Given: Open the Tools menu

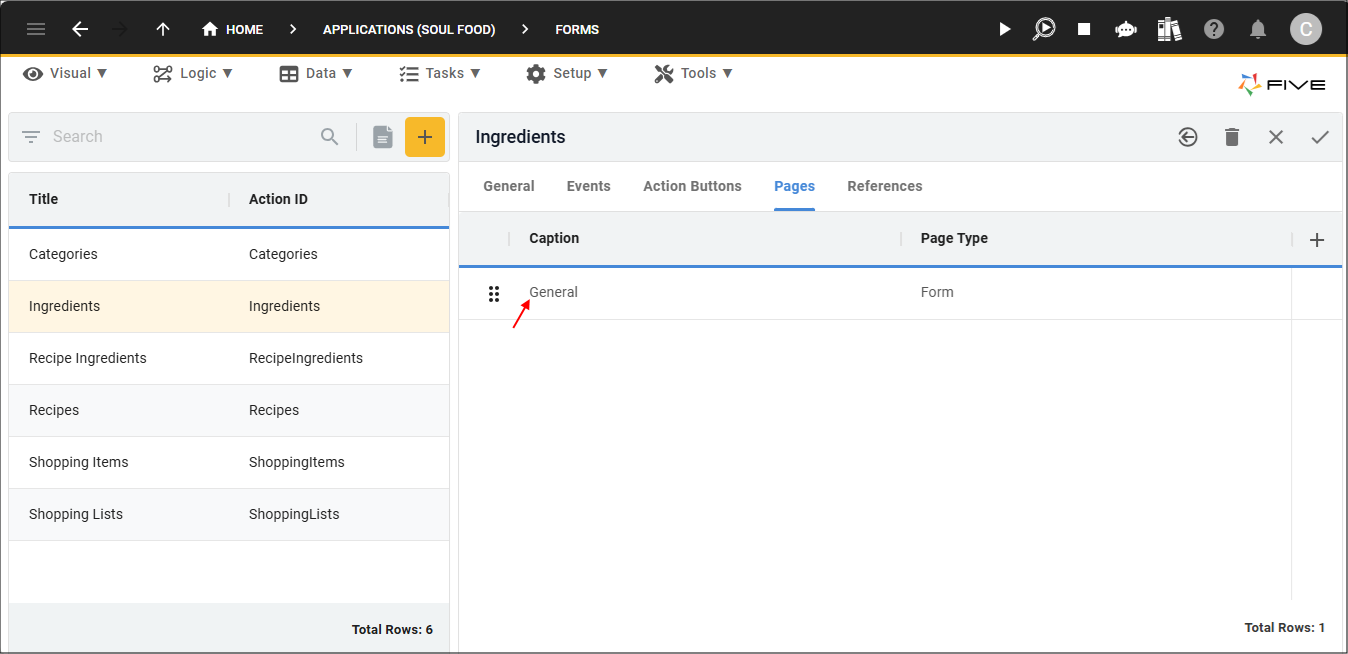Looking at the screenshot, I should [x=693, y=73].
